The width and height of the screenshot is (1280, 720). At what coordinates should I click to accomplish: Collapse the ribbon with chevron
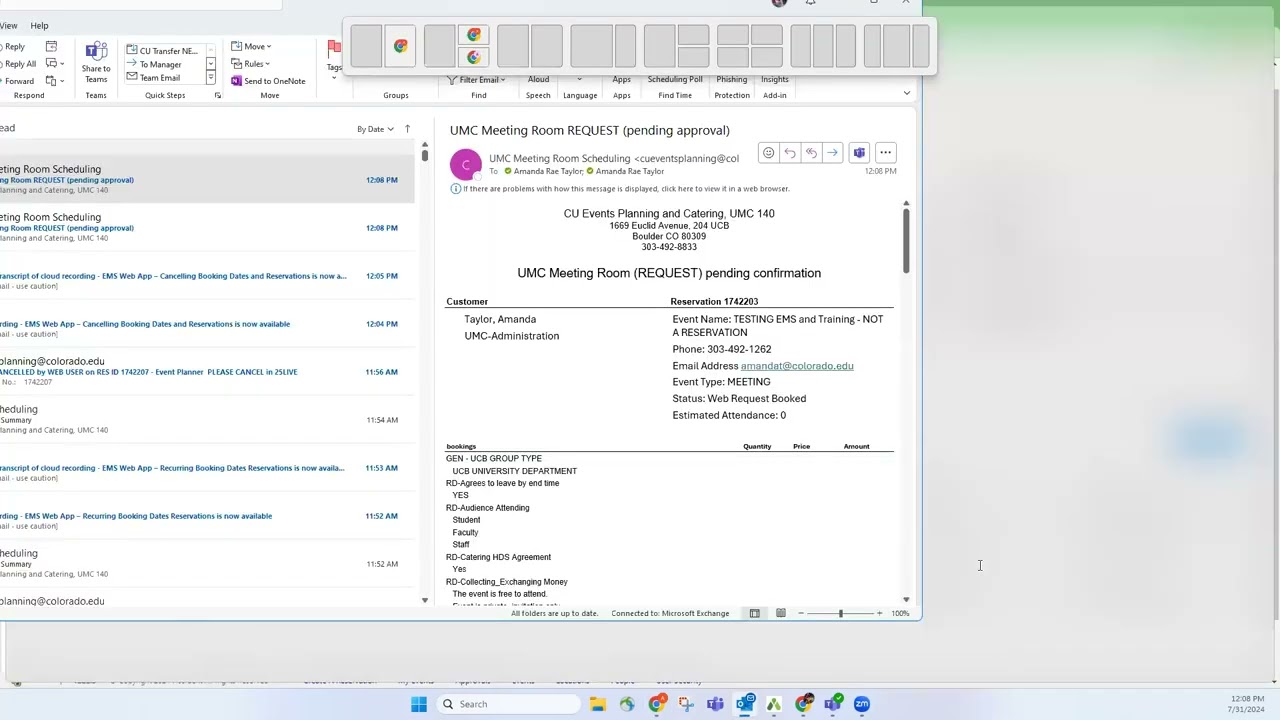point(906,94)
